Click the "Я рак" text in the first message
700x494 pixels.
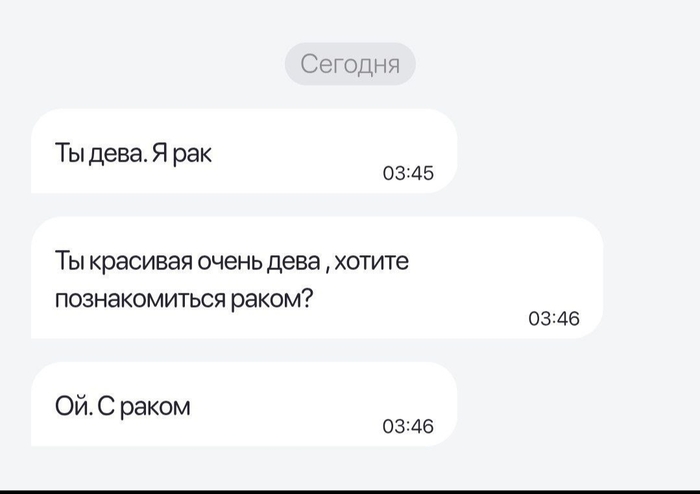(x=182, y=154)
